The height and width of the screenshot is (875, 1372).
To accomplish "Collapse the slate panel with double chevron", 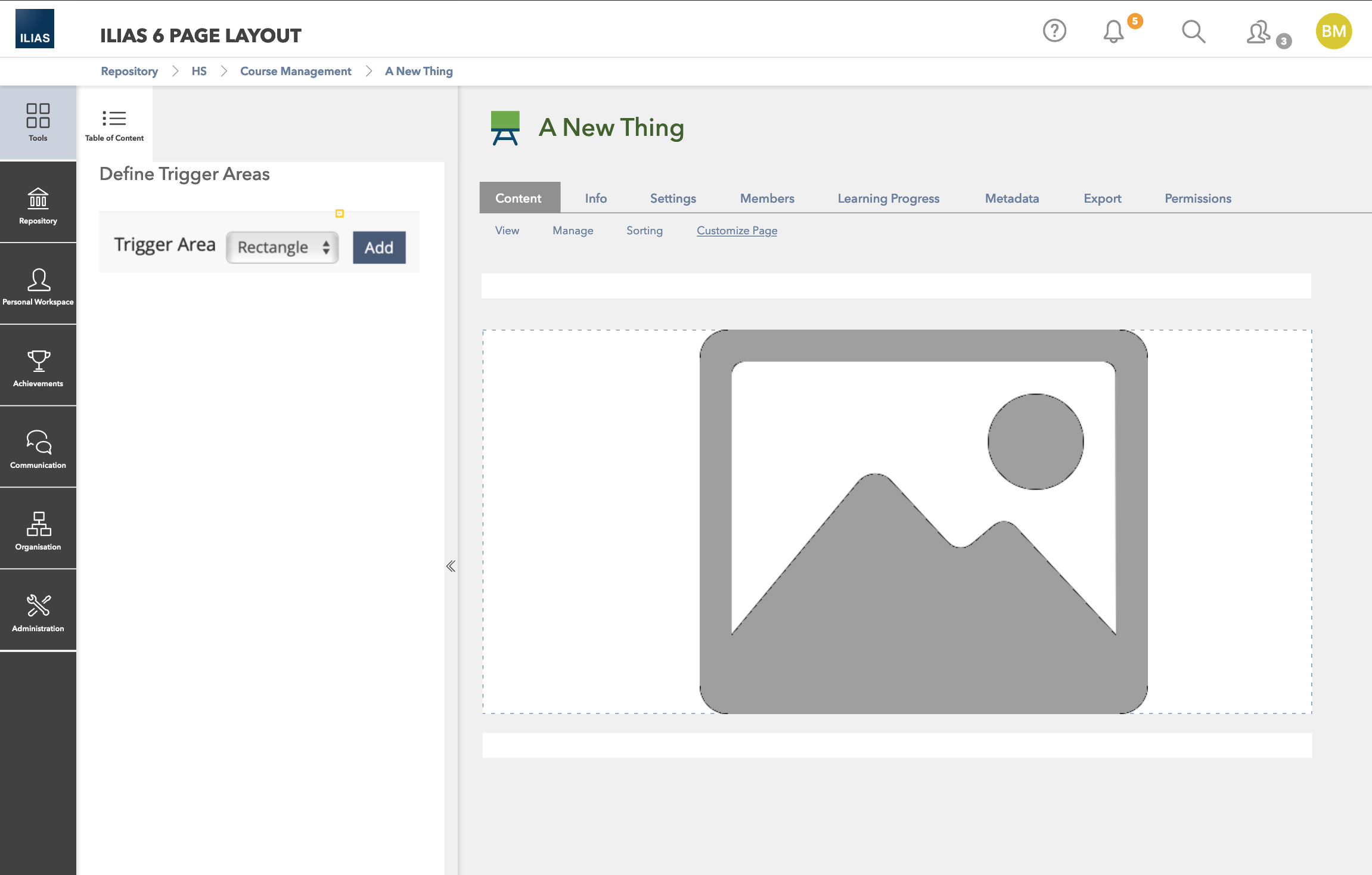I will [451, 566].
